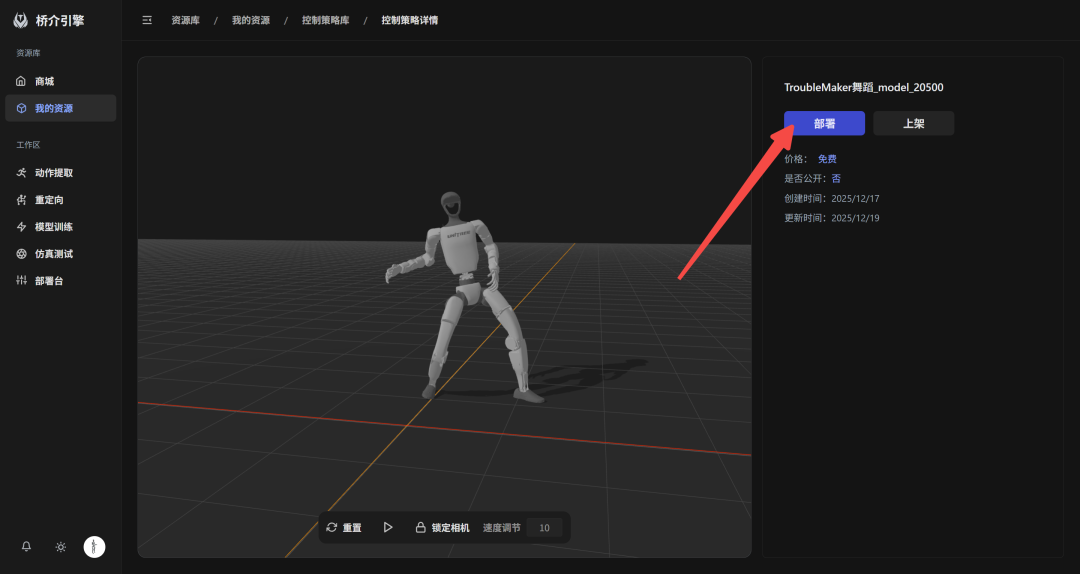The width and height of the screenshot is (1080, 574).
Task: Click the 资源库 sidebar section heading
Action: click(28, 53)
